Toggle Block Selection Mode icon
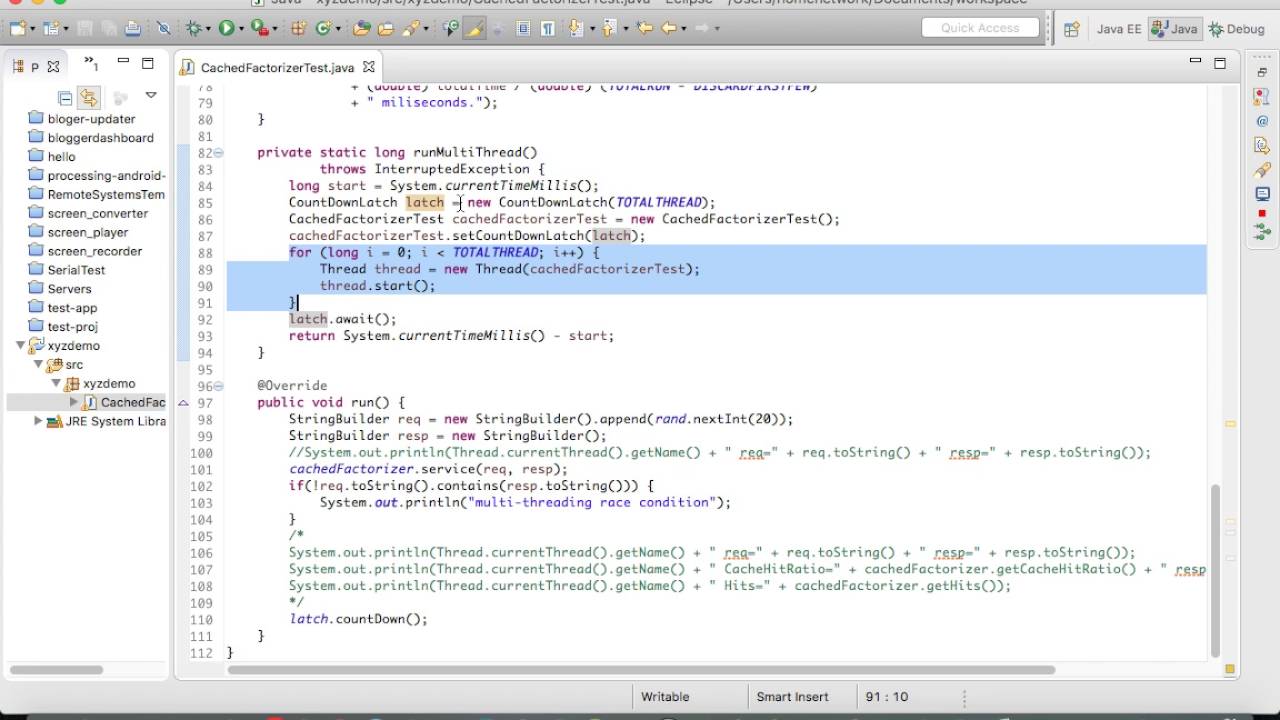Screen dimensions: 1280x720 coord(523,29)
